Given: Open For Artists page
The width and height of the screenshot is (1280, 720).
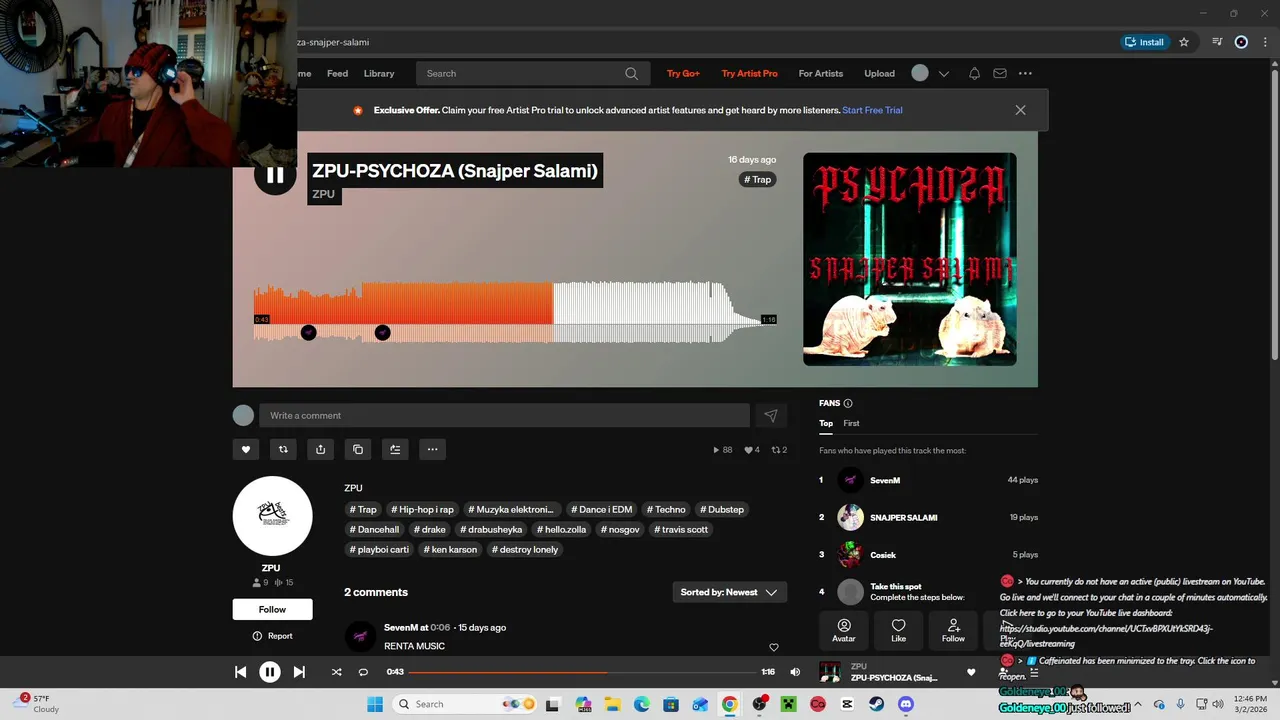Looking at the screenshot, I should click(821, 73).
